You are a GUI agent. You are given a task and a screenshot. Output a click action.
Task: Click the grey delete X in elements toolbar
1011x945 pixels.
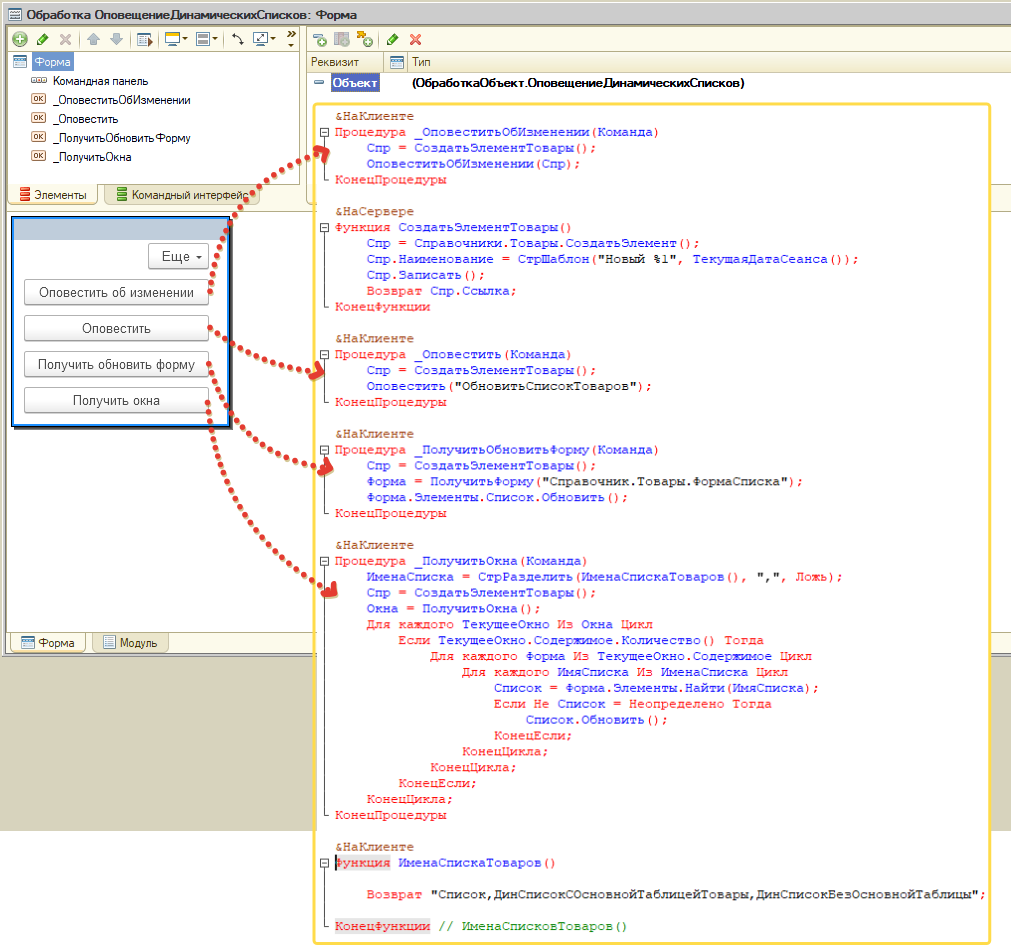66,39
